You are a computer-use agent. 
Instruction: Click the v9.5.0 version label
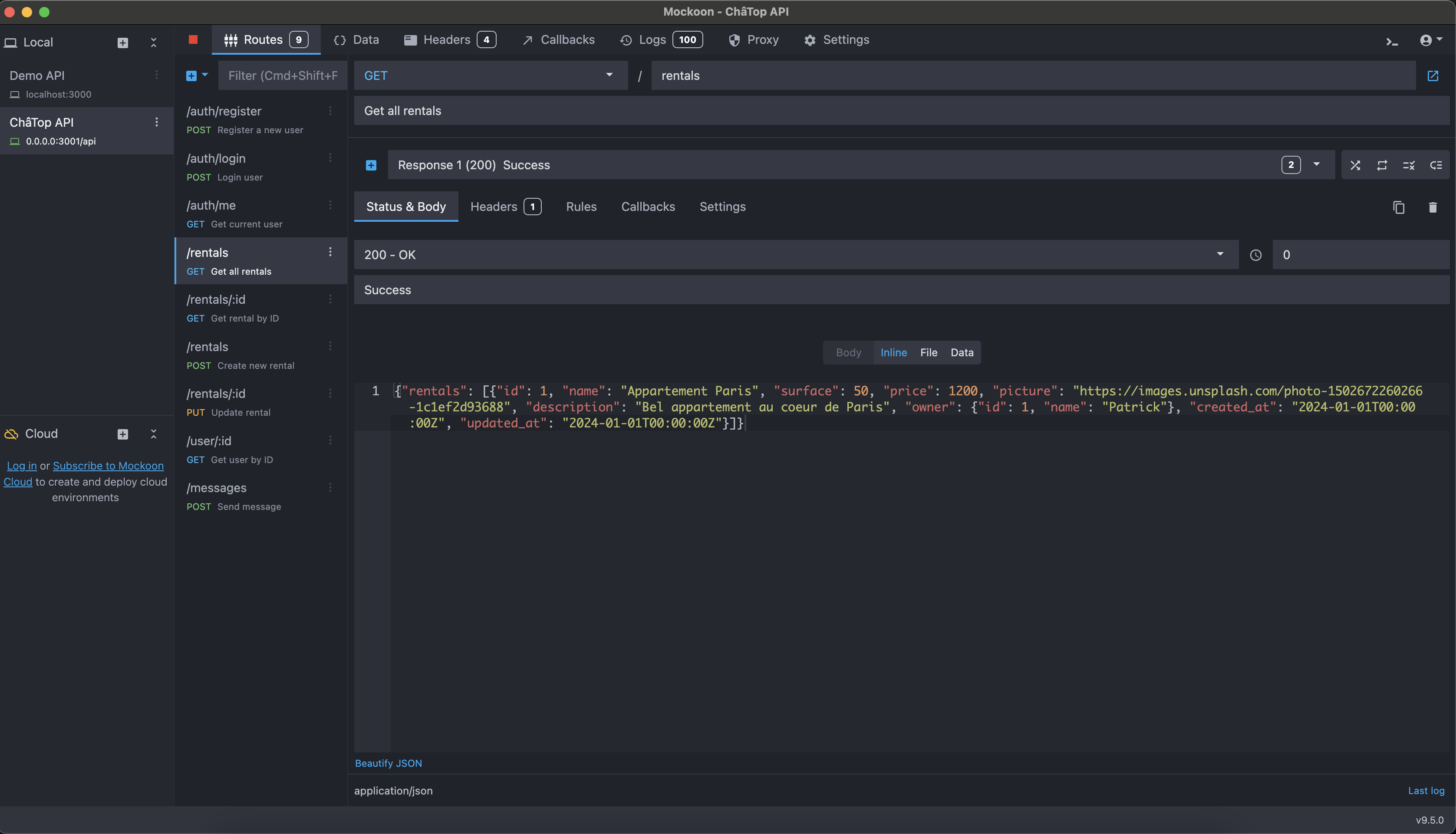(x=1430, y=820)
